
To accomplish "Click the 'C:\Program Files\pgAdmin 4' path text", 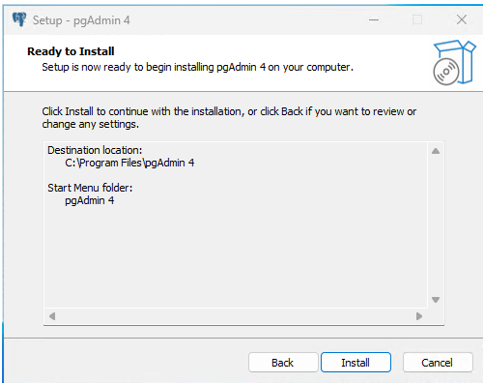I will pos(129,163).
